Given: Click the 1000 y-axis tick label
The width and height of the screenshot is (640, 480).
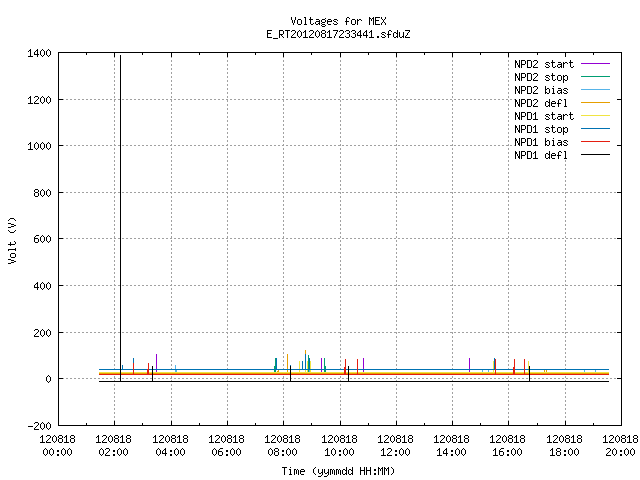Looking at the screenshot, I should [39, 146].
